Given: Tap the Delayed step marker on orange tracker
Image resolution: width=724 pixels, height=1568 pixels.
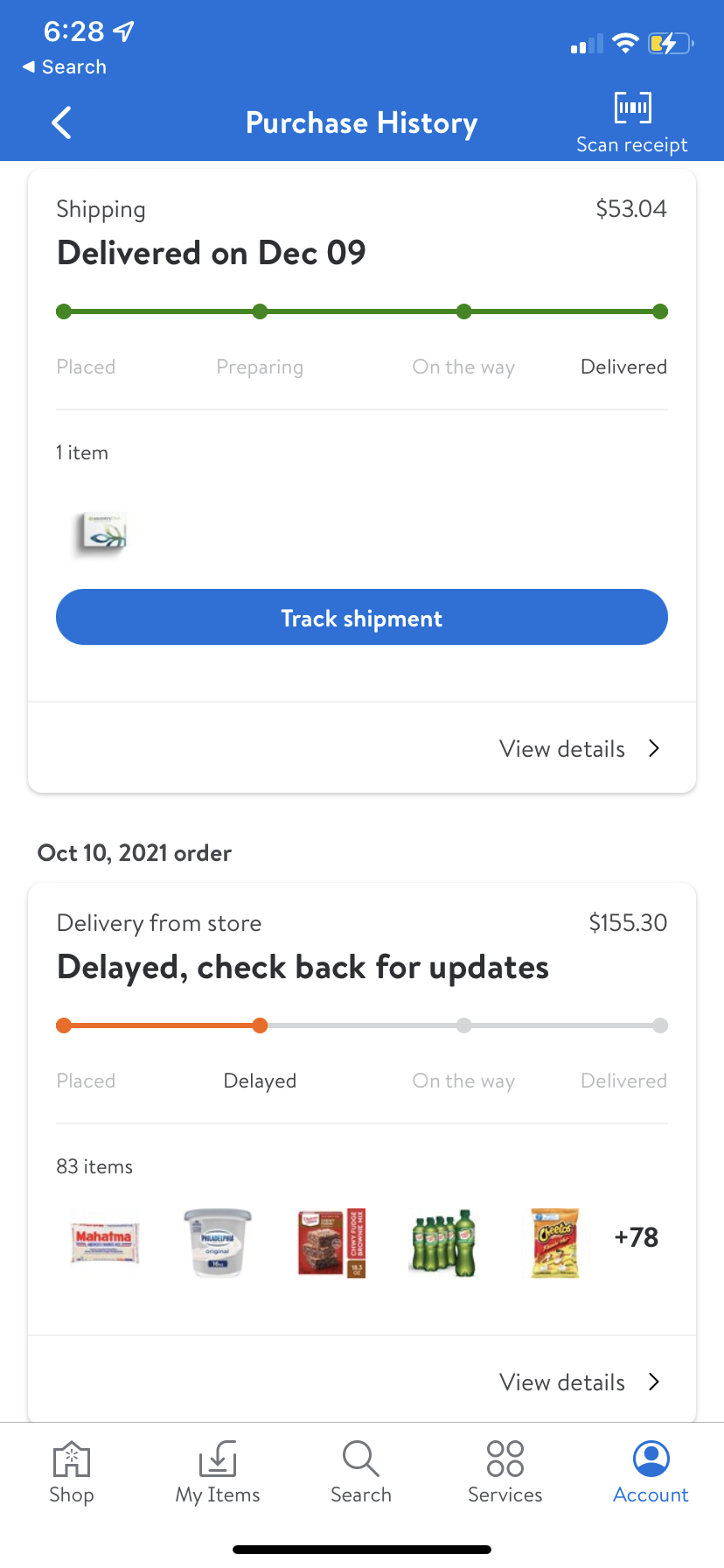Looking at the screenshot, I should coord(260,1025).
